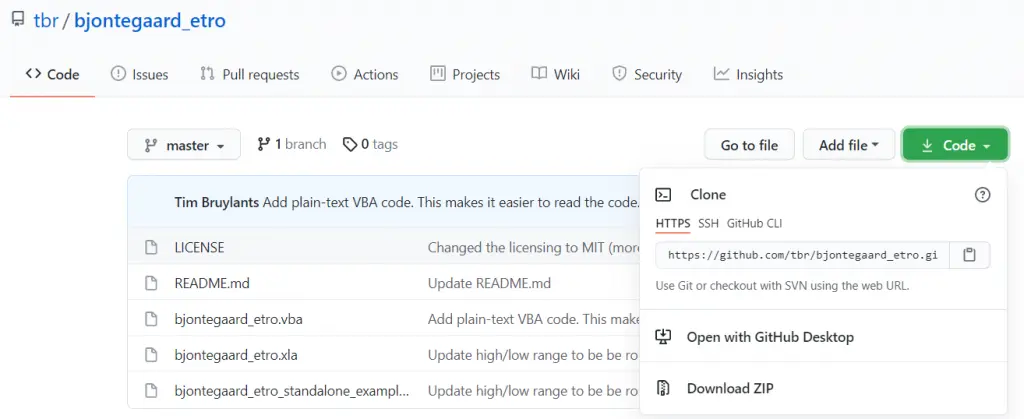Image resolution: width=1024 pixels, height=419 pixels.
Task: Expand the Add file dropdown
Action: click(x=849, y=145)
